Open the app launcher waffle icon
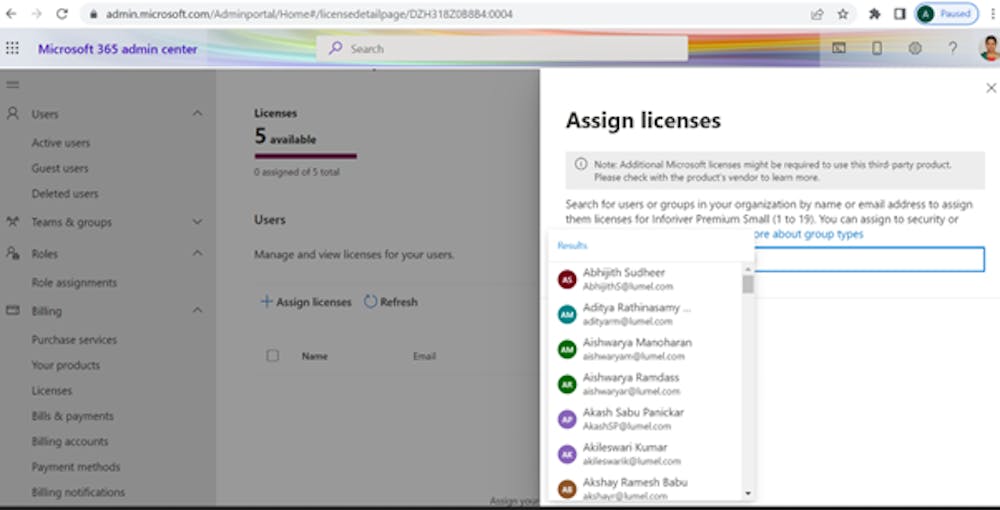Image resolution: width=1000 pixels, height=510 pixels. (x=12, y=48)
